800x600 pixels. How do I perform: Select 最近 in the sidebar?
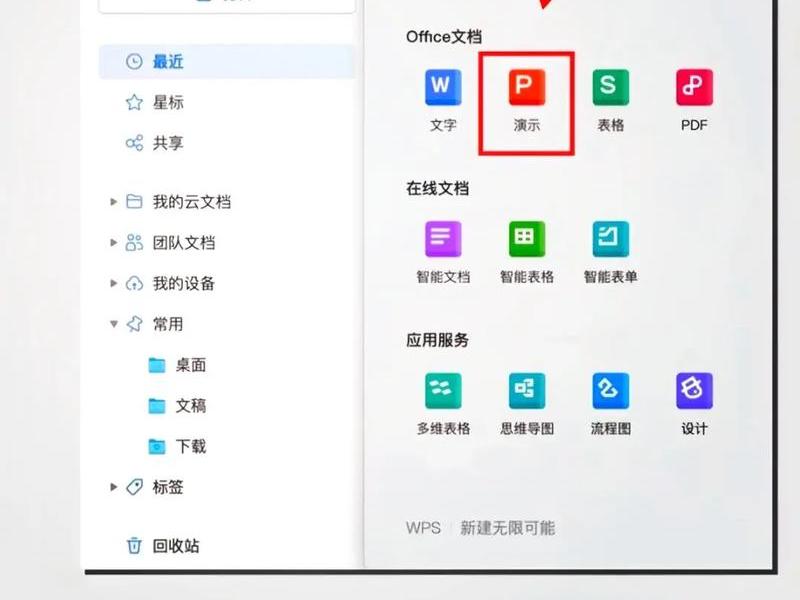pos(227,62)
